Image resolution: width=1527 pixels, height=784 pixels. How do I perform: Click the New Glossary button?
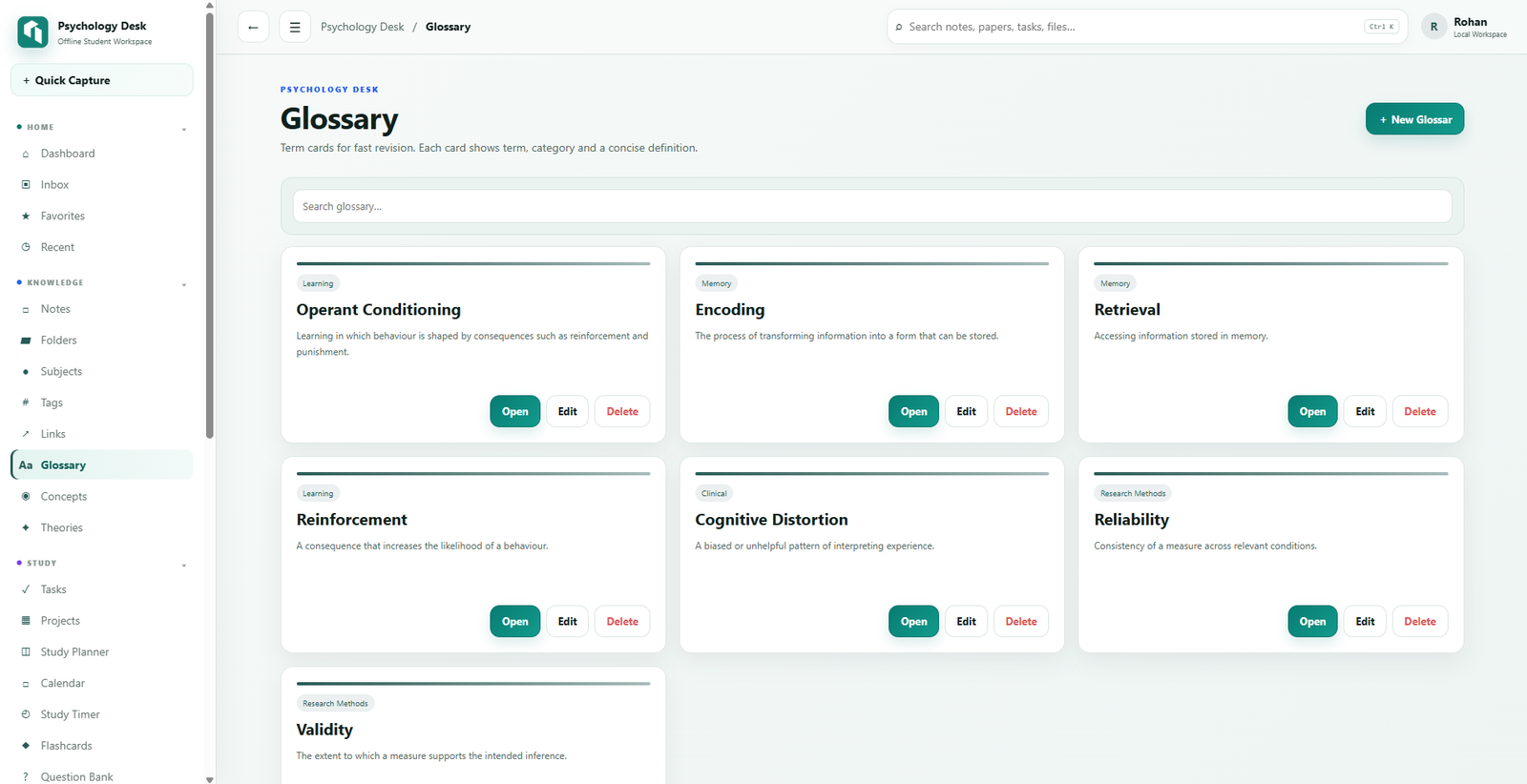(x=1414, y=119)
